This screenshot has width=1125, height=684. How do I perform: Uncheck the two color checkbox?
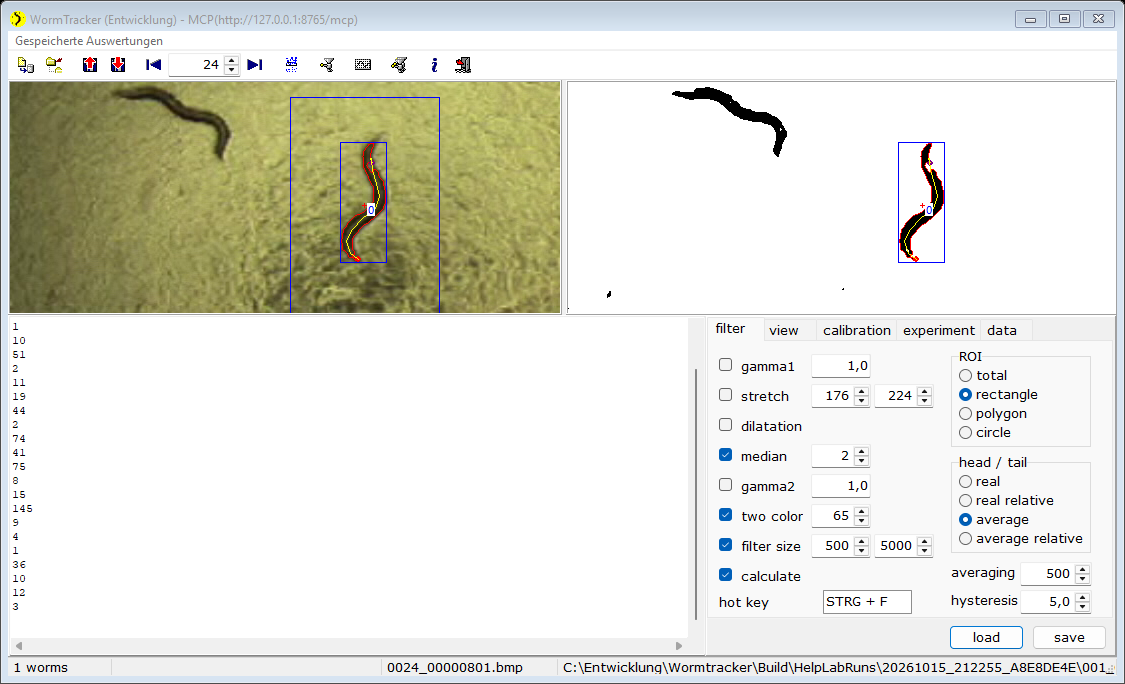[725, 515]
